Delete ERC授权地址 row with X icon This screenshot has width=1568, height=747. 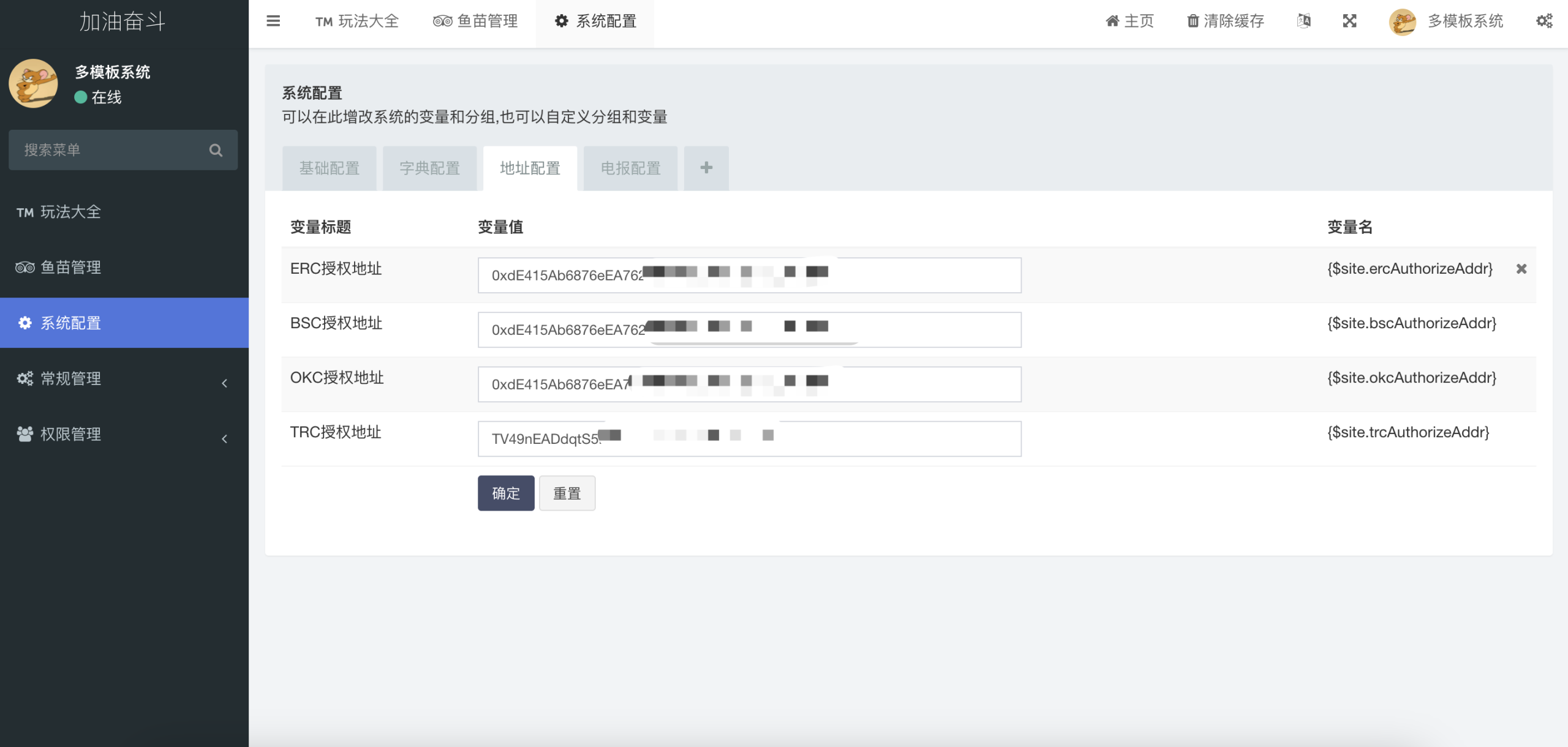point(1521,269)
